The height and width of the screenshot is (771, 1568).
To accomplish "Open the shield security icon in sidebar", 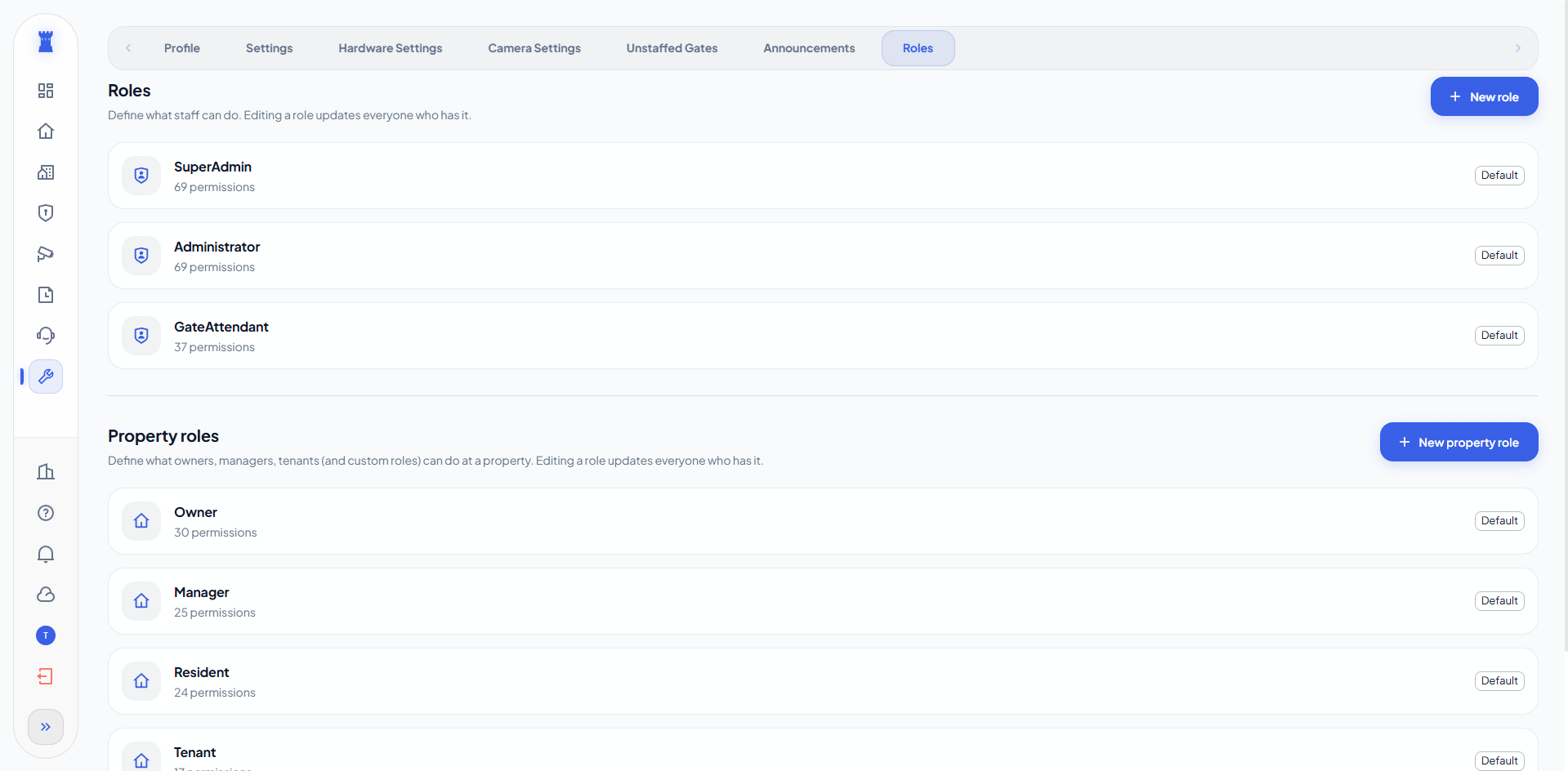I will click(x=46, y=213).
